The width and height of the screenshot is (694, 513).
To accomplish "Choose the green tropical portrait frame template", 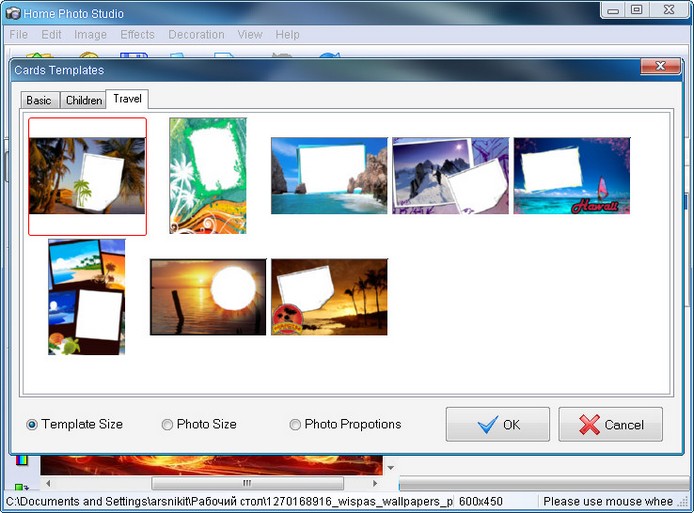I will point(207,175).
